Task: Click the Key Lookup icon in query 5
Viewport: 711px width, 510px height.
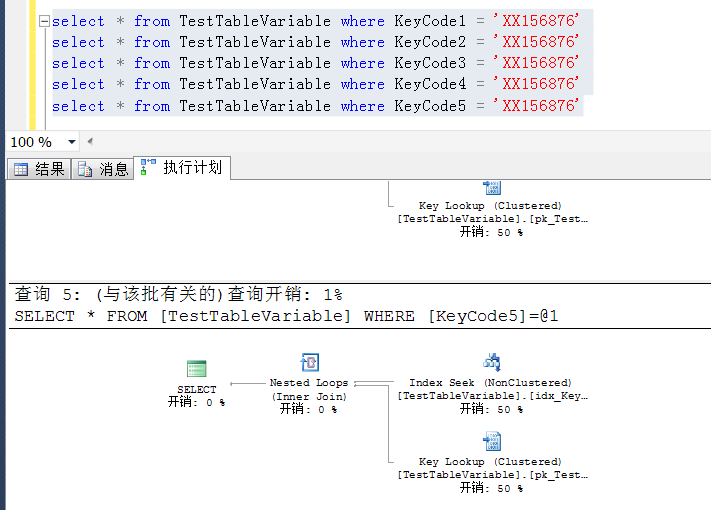Action: pos(492,441)
